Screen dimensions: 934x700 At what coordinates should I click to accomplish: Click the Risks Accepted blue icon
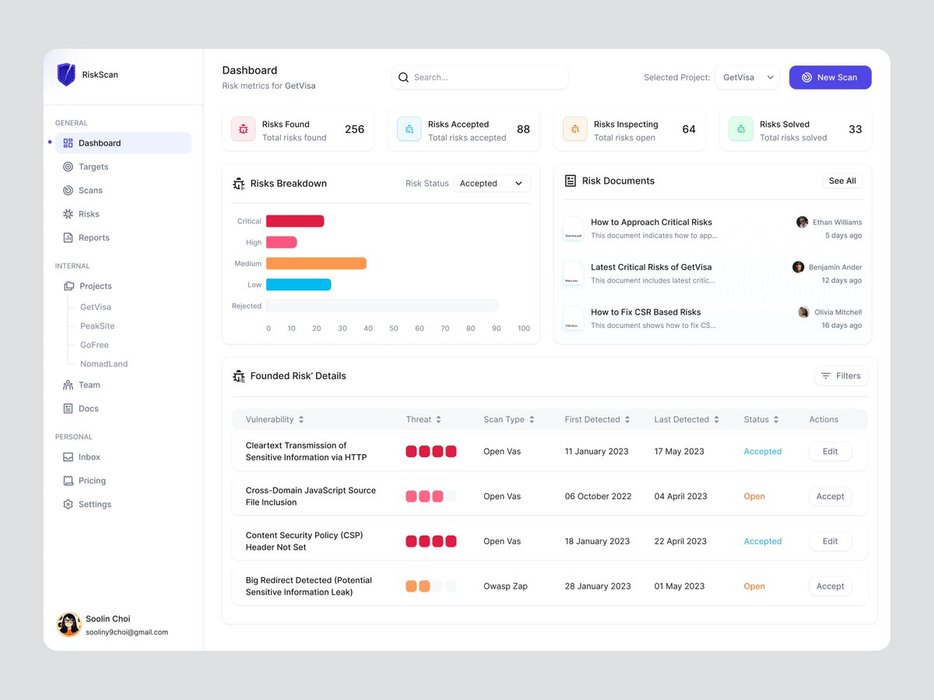(x=408, y=129)
